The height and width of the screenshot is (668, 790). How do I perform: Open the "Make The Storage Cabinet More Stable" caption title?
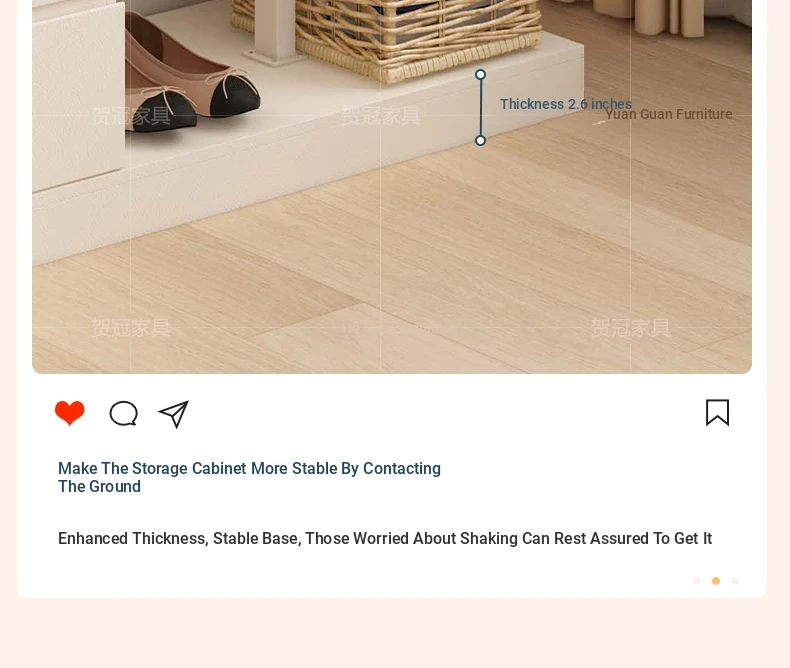(249, 477)
